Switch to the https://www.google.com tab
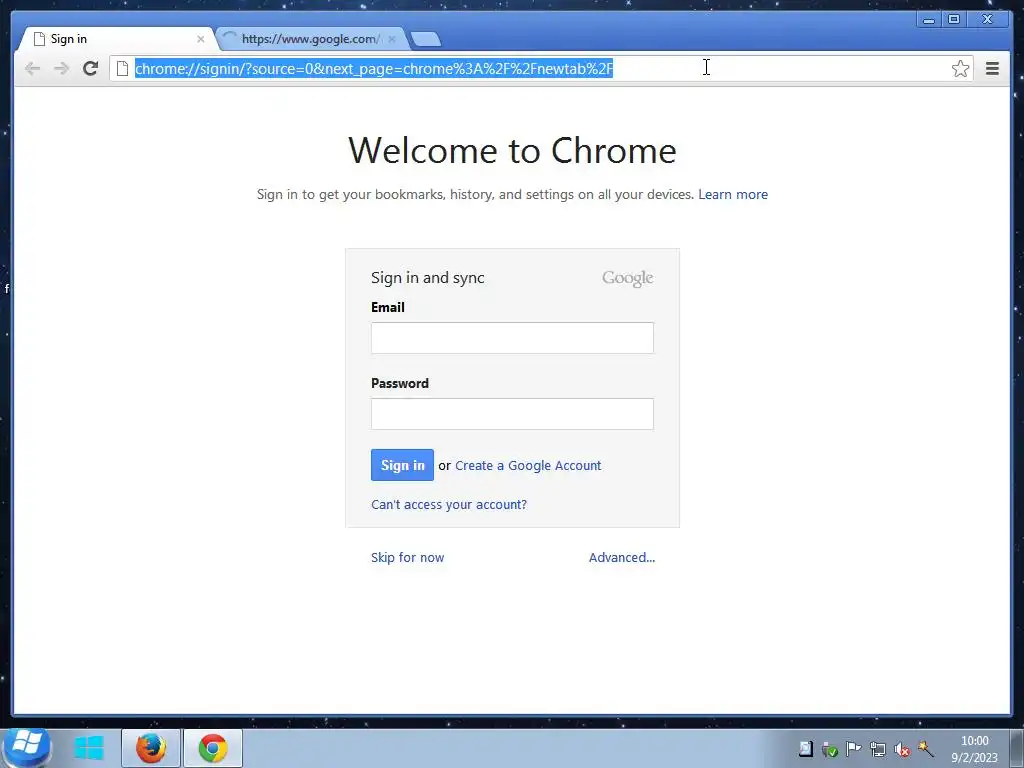1024x768 pixels. pos(312,39)
